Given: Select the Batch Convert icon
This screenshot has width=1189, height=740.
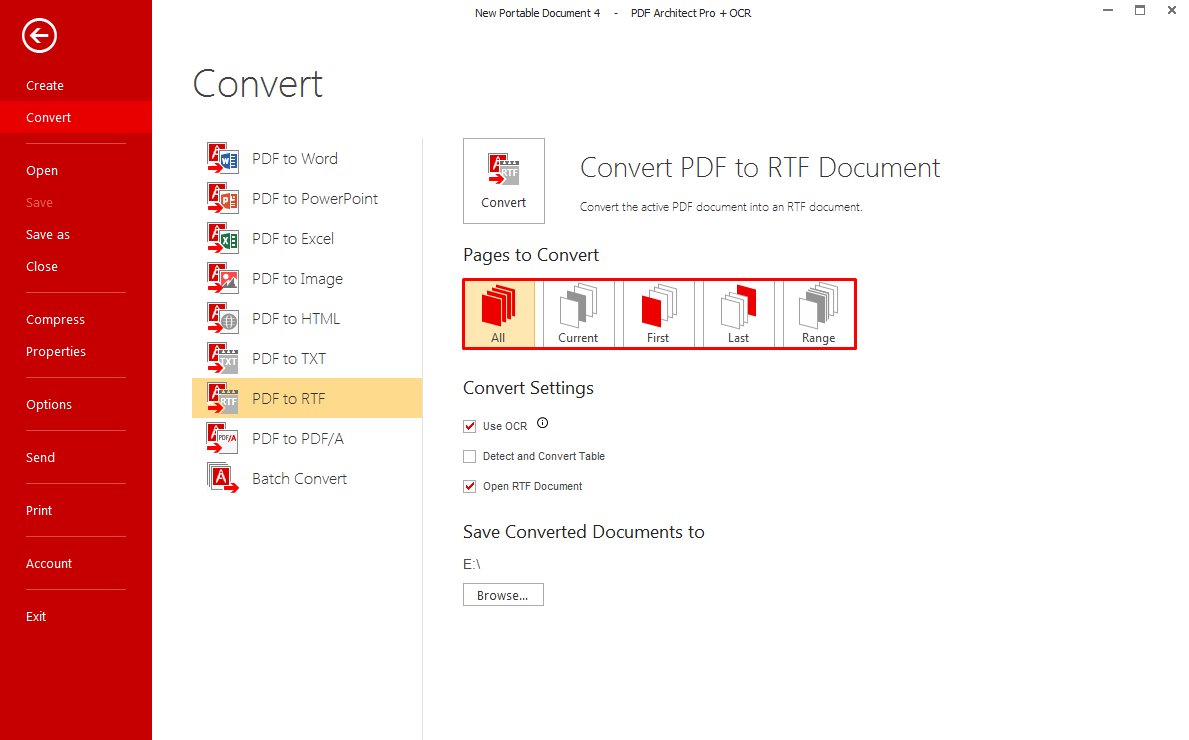Looking at the screenshot, I should 223,478.
